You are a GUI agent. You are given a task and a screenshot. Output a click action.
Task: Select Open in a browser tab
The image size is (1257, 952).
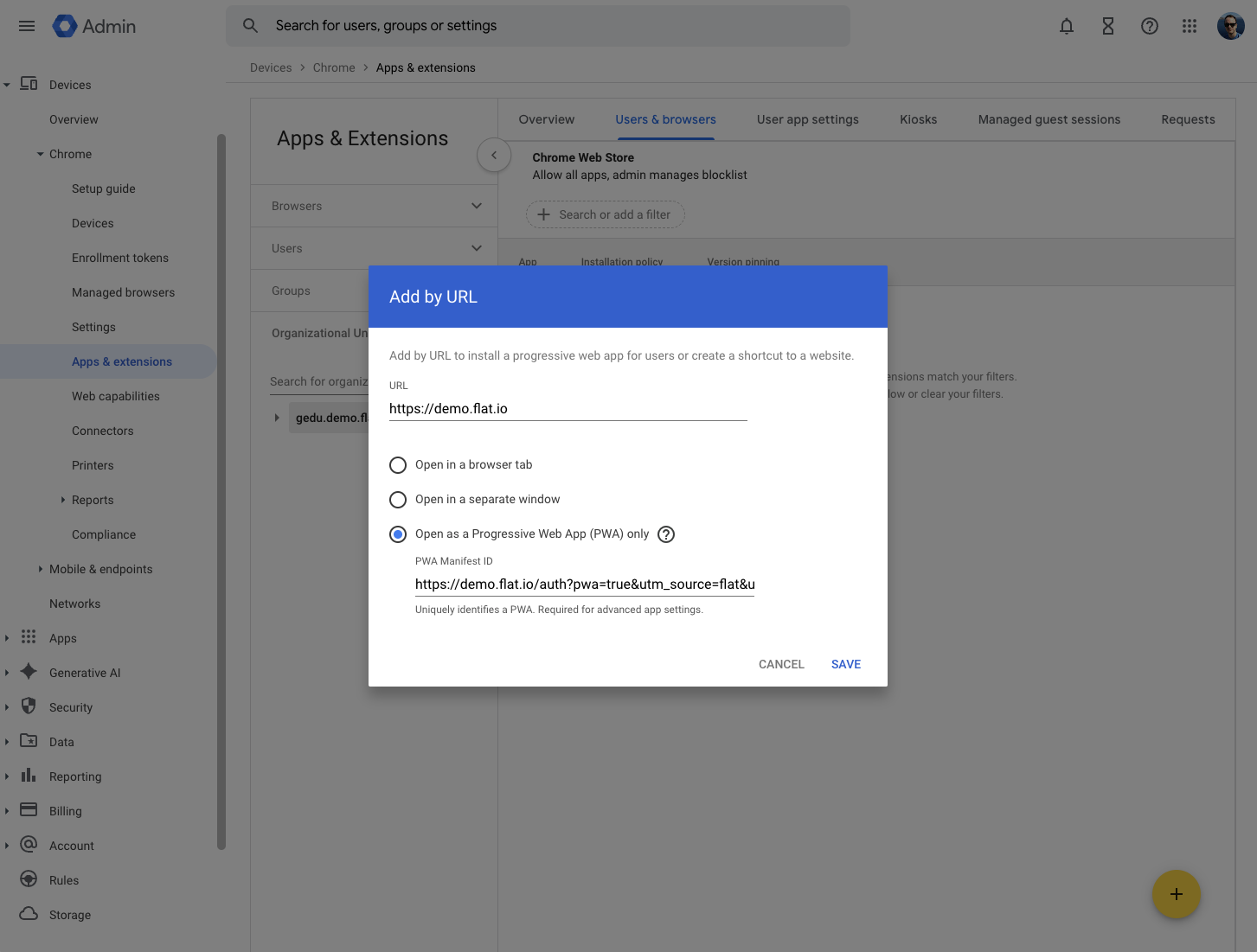click(x=398, y=464)
